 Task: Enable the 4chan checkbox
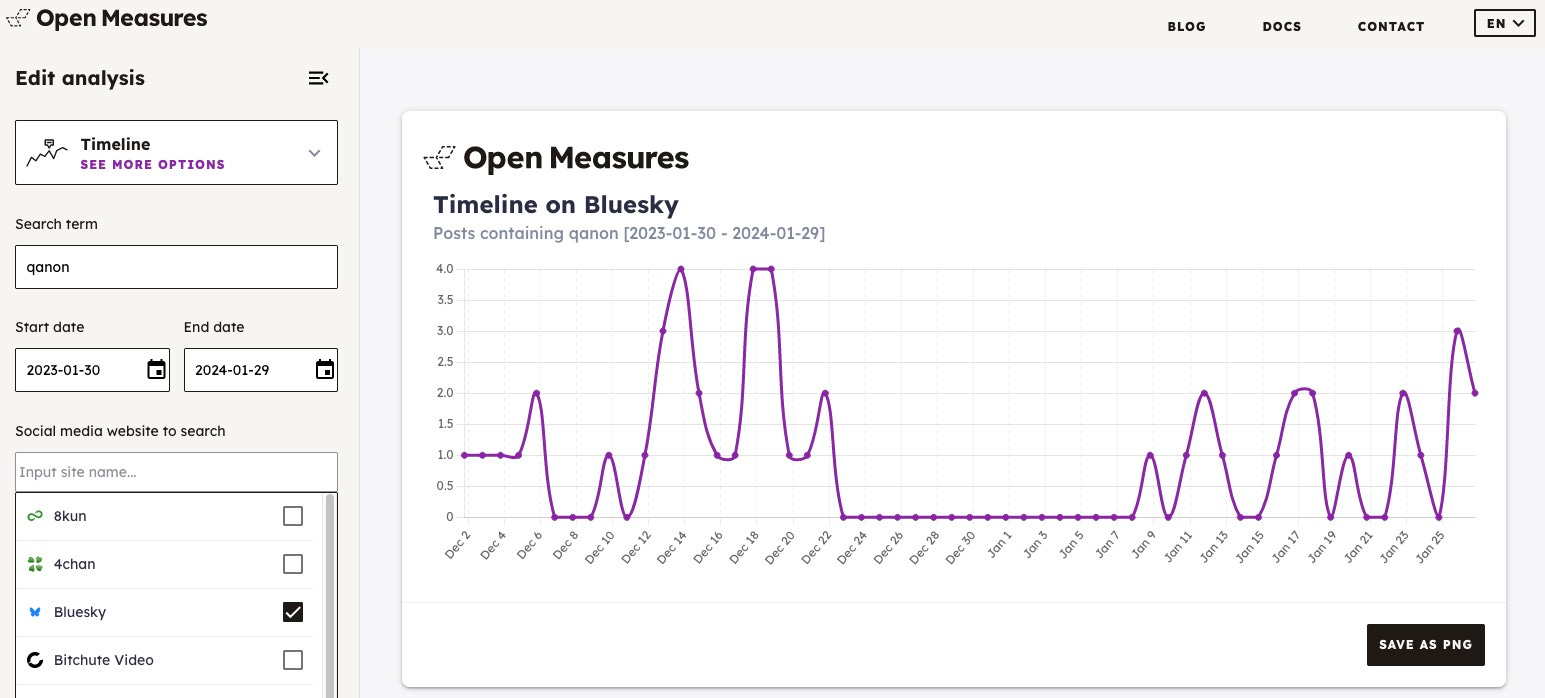(x=292, y=564)
